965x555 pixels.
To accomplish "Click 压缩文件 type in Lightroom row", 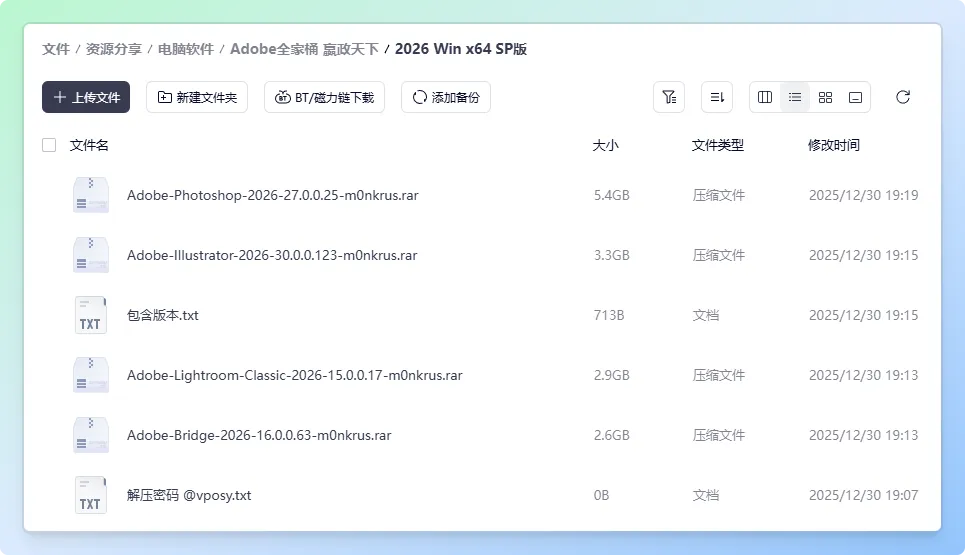I will 719,375.
